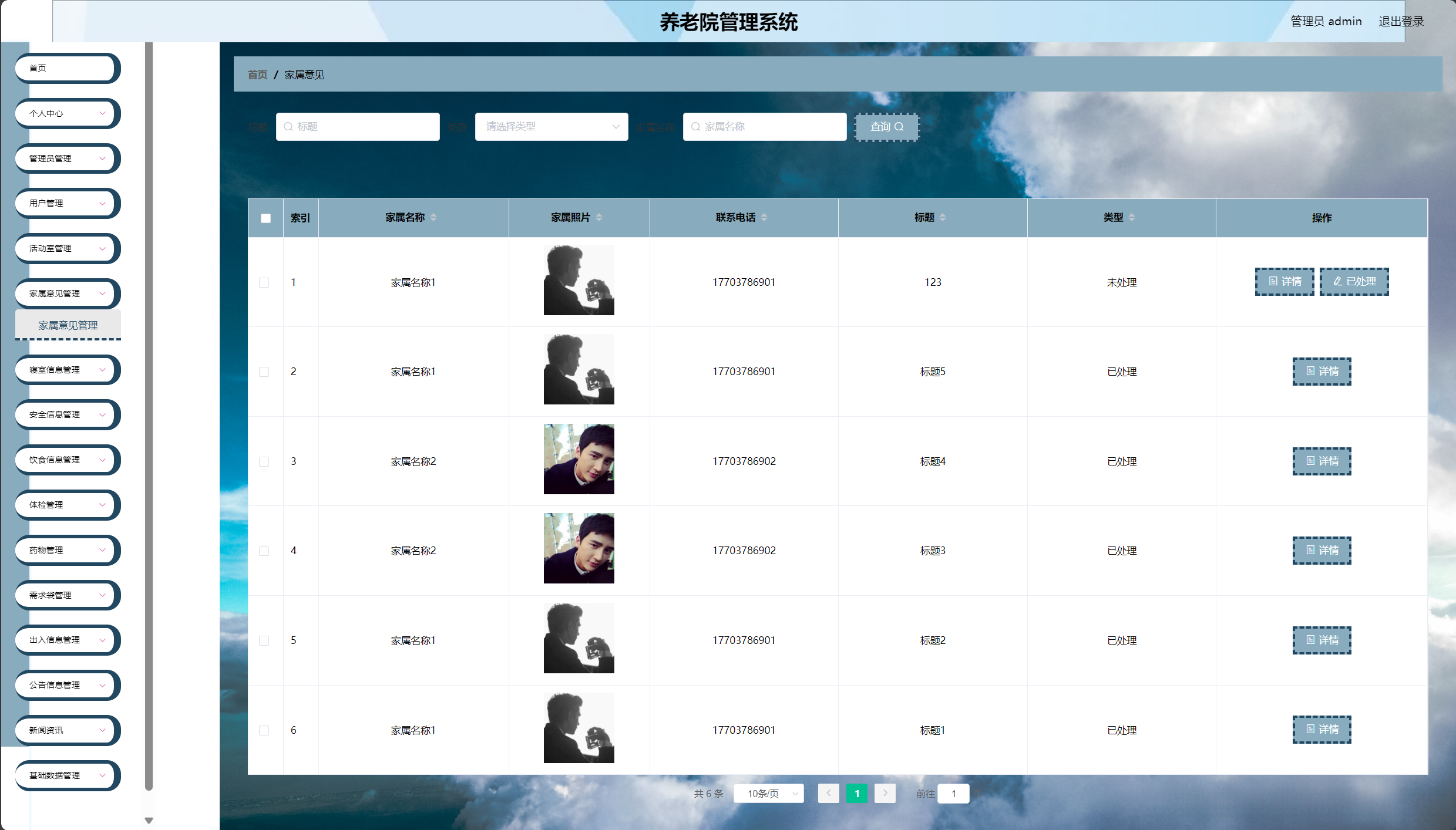This screenshot has height=830, width=1456.
Task: Click the search icon on 查询 button
Action: (899, 127)
